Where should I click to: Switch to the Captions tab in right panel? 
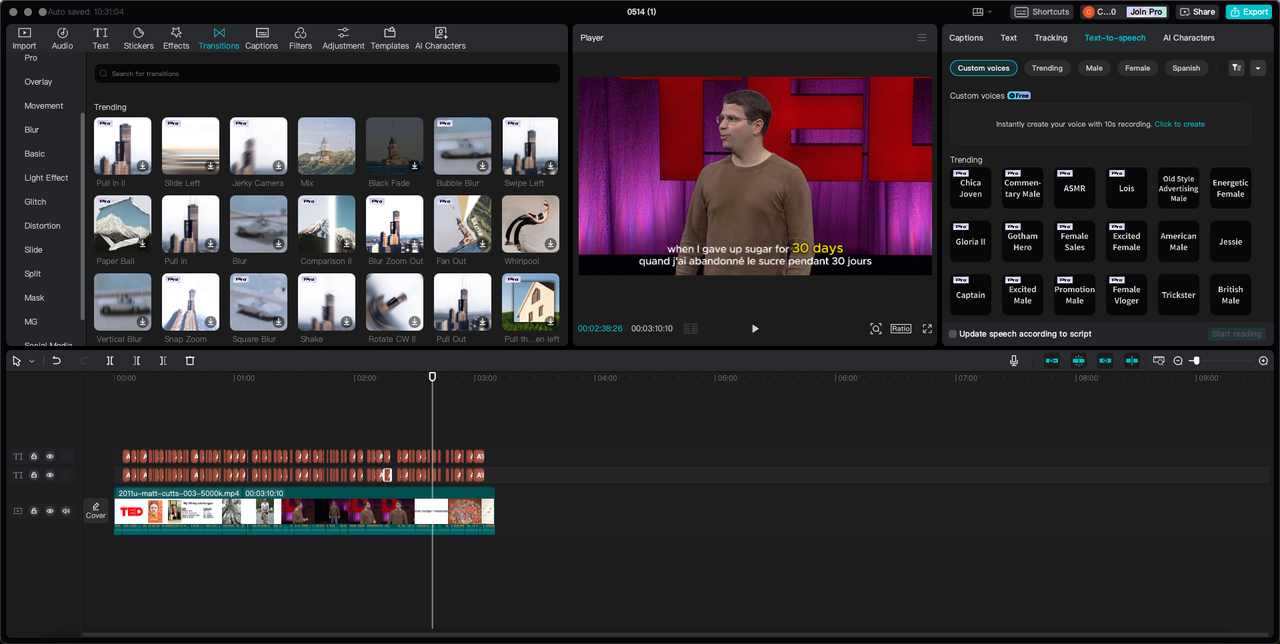pyautogui.click(x=966, y=38)
